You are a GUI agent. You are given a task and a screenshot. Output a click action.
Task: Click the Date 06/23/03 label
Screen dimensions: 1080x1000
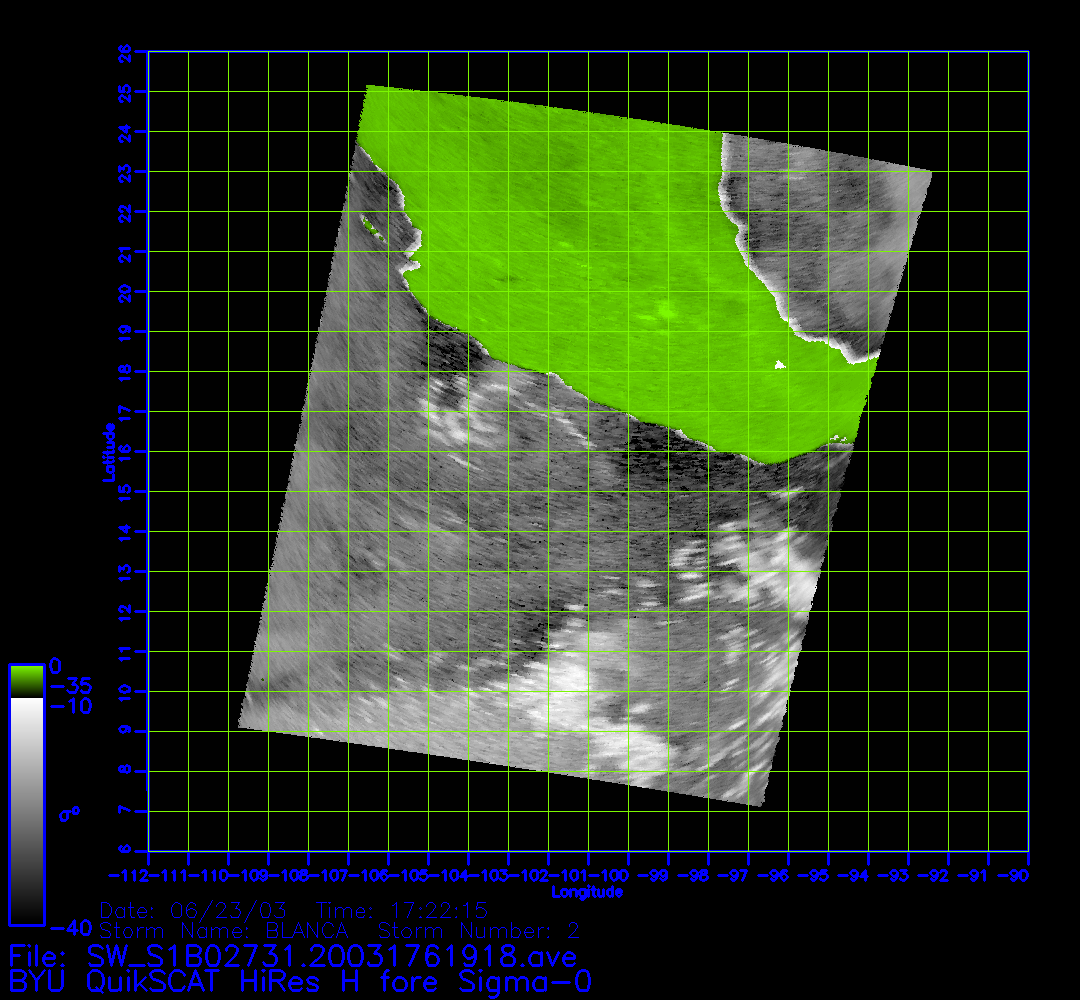(194, 910)
